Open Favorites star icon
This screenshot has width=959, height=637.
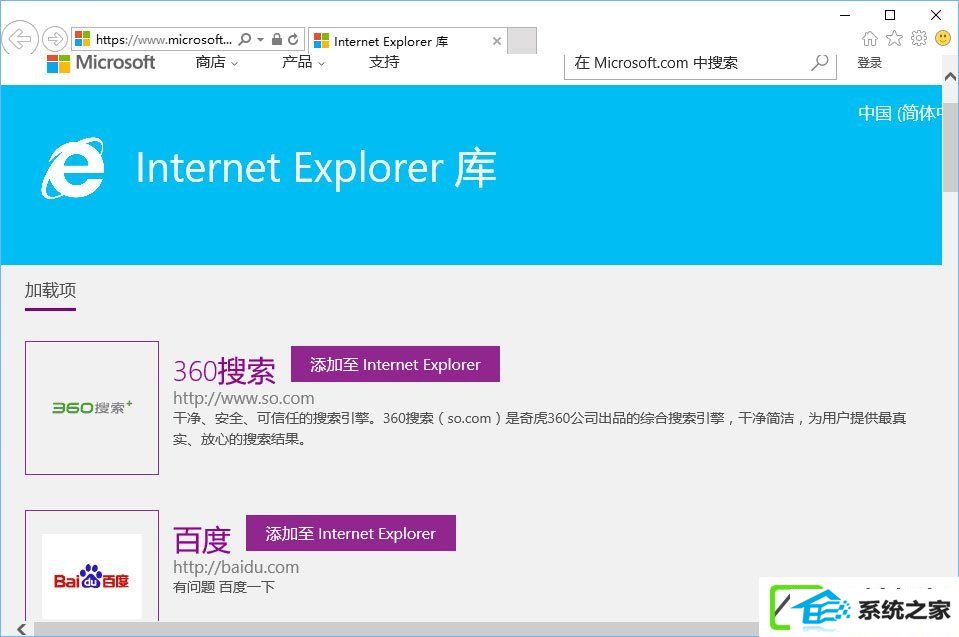click(x=894, y=39)
